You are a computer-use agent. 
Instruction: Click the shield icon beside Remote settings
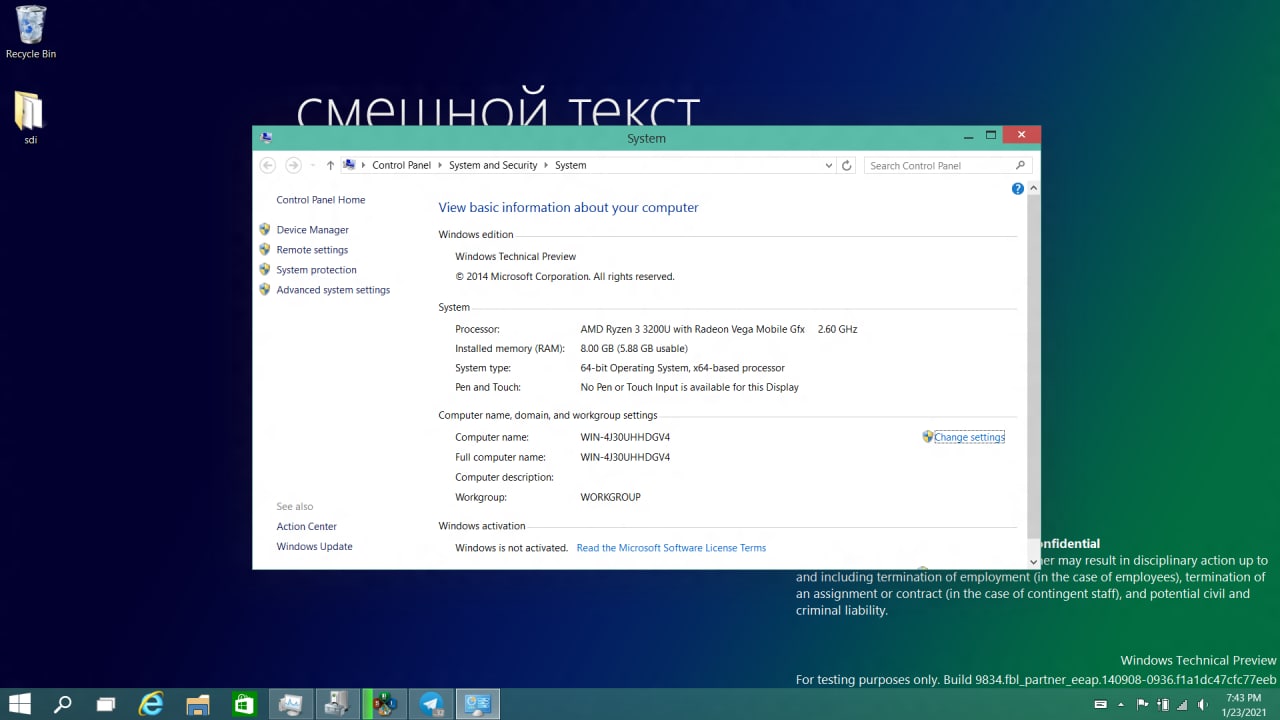click(x=265, y=249)
